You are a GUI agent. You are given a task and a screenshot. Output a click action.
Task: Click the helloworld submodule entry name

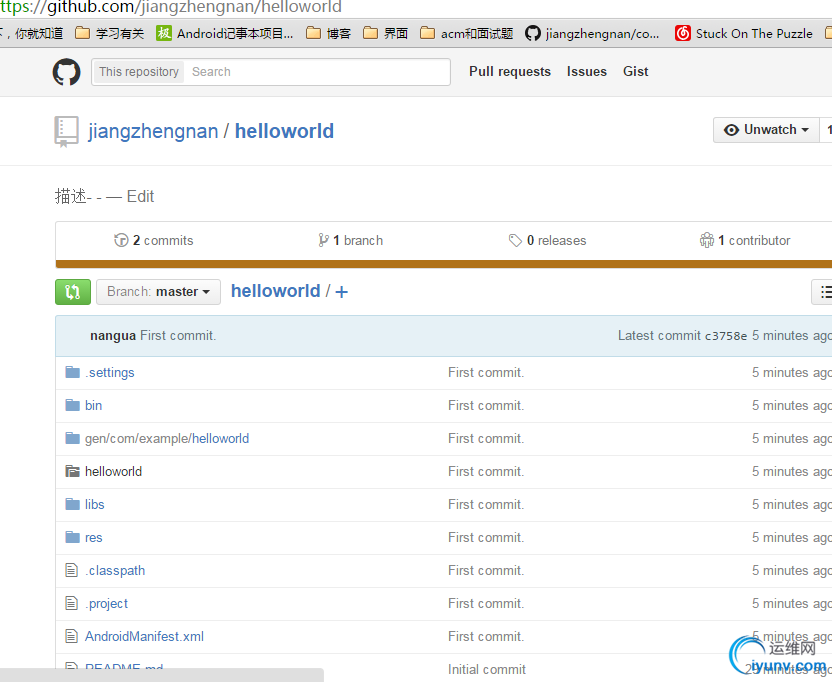(x=113, y=471)
